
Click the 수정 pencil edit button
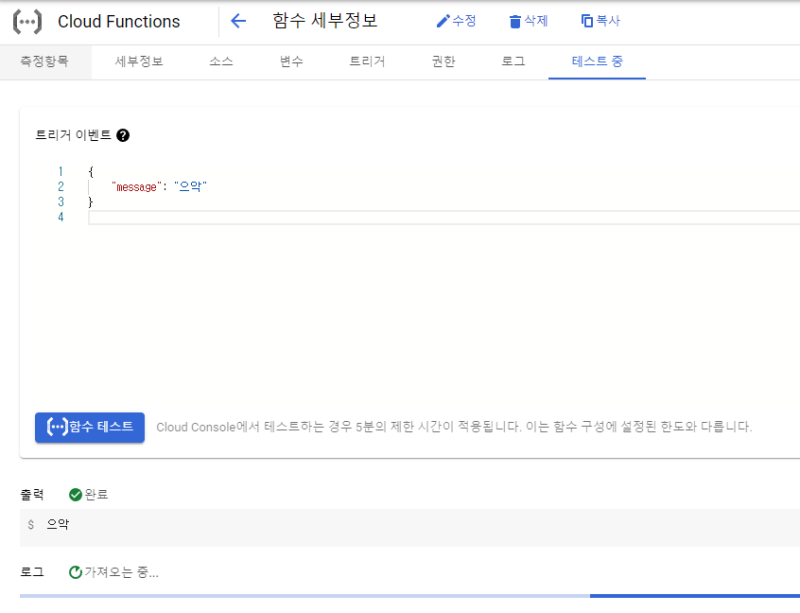tap(456, 21)
